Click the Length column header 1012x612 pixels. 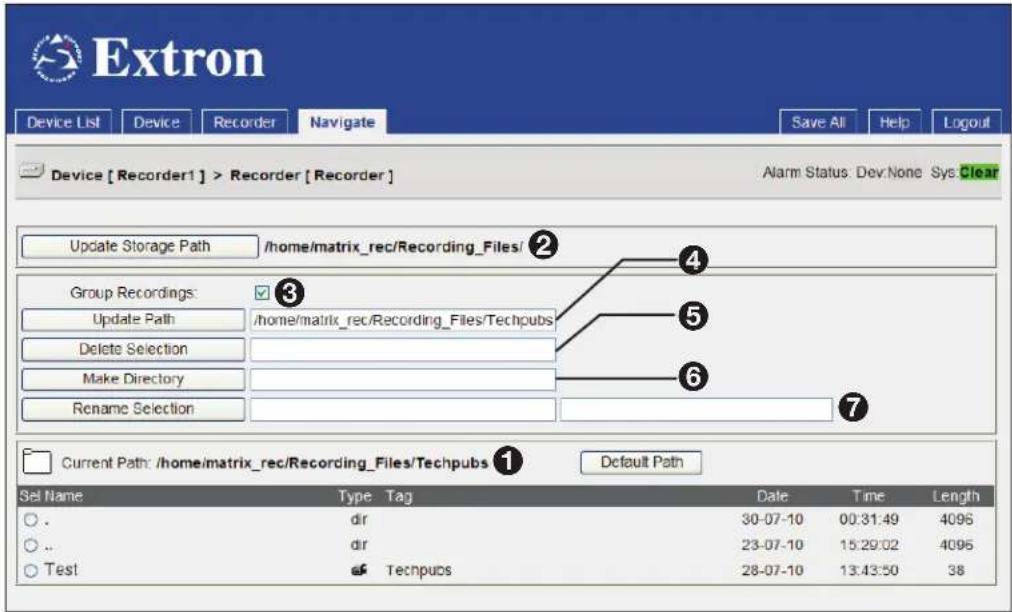click(x=955, y=496)
